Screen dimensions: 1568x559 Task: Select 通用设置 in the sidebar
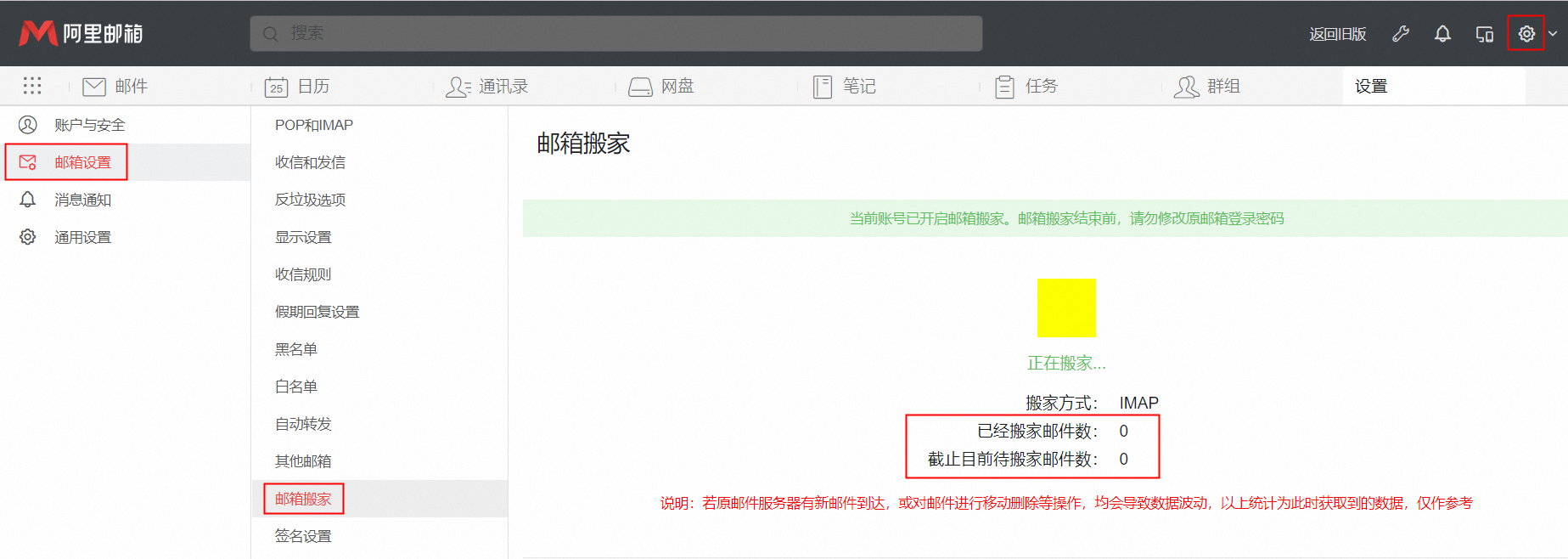(x=82, y=237)
